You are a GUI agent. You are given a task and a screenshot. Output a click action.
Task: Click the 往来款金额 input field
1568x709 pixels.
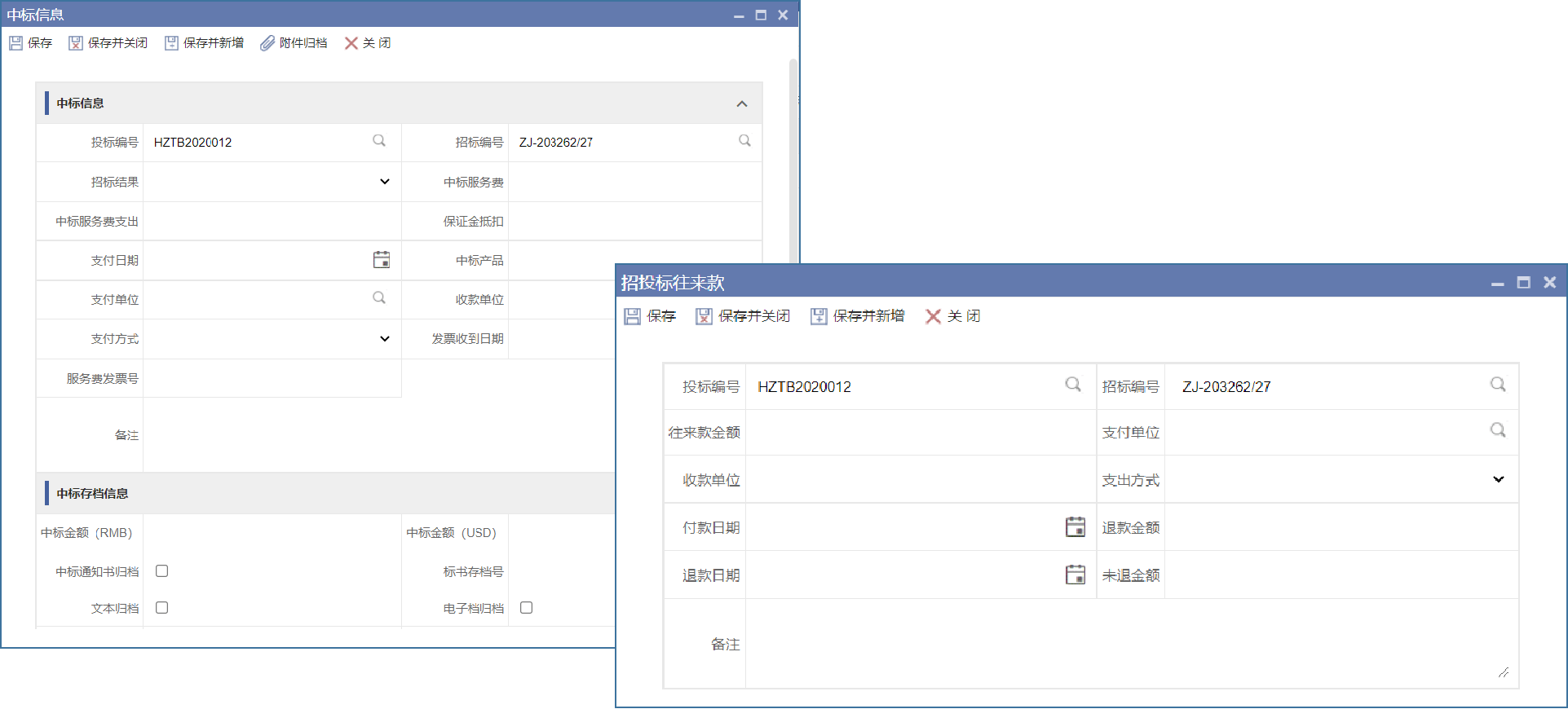tap(920, 433)
